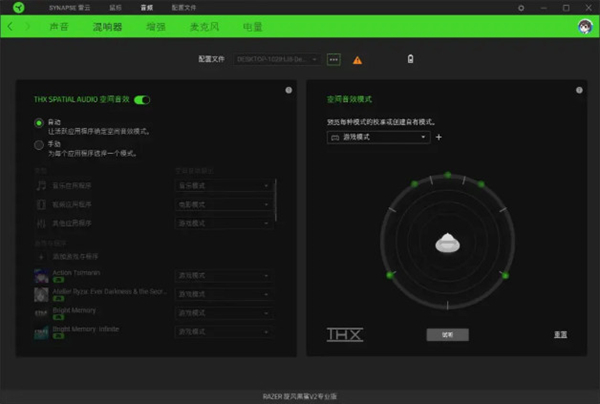Click the plus icon to add audio mode
Screen dimensions: 600x404
pyautogui.click(x=438, y=137)
